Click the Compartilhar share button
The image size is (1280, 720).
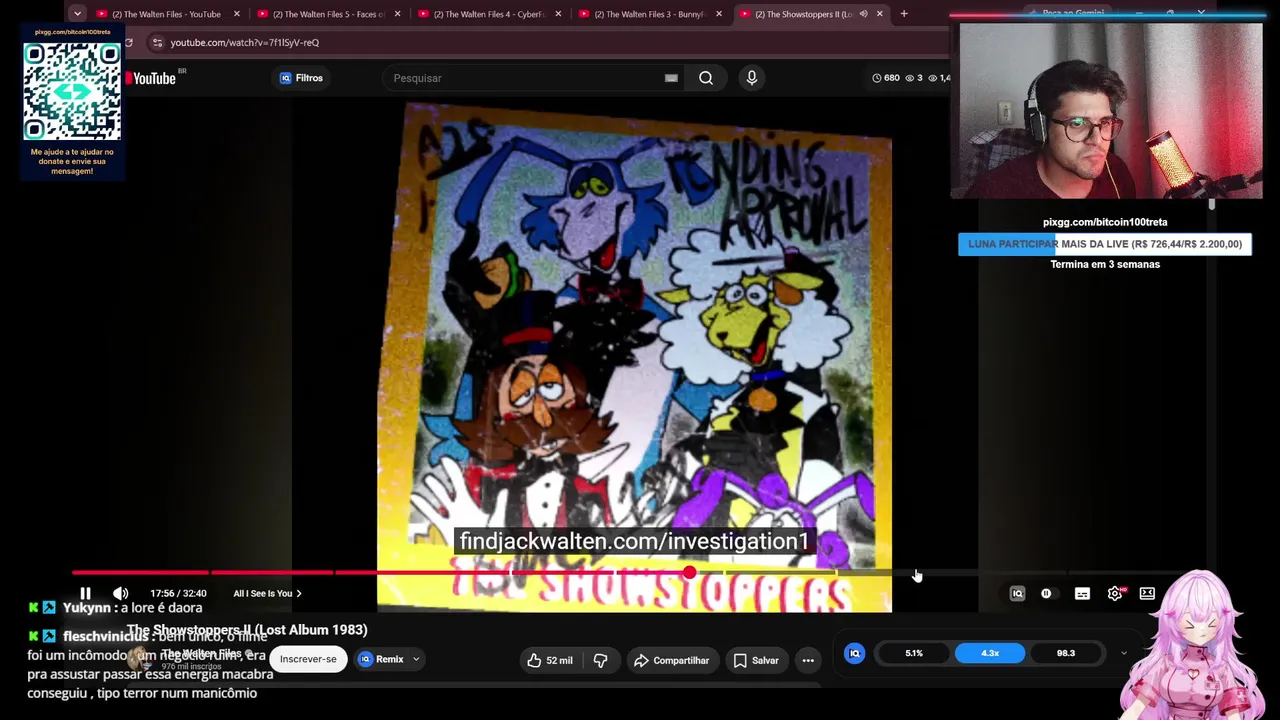tap(671, 660)
